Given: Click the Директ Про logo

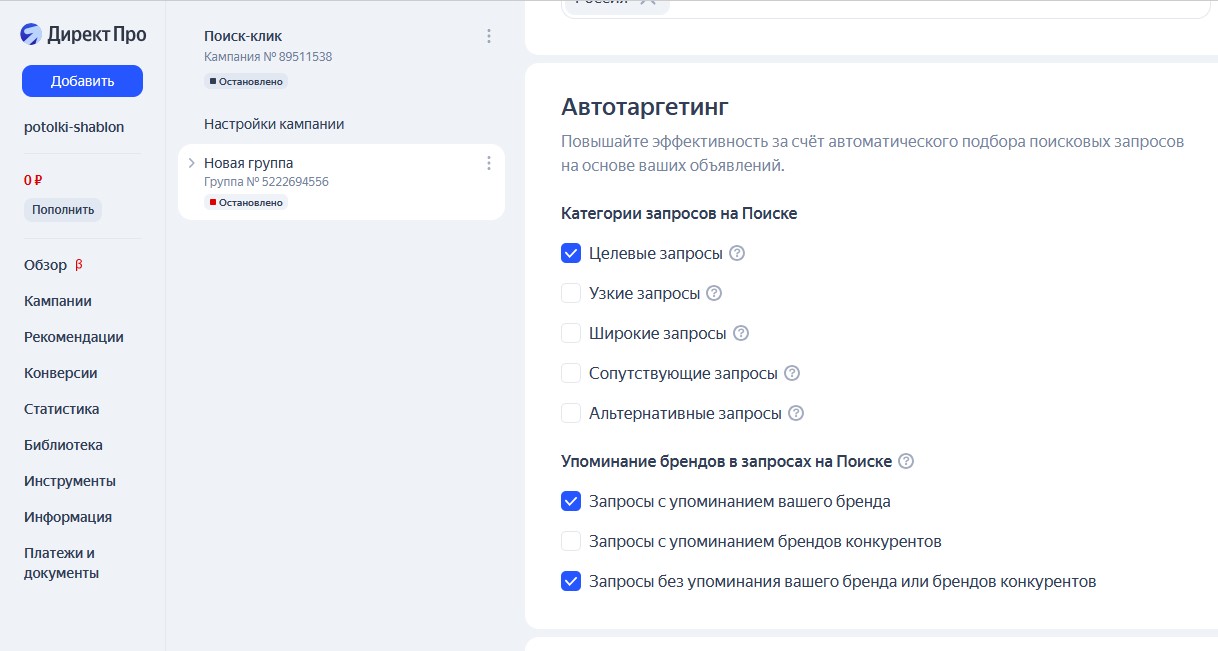Looking at the screenshot, I should (x=83, y=35).
